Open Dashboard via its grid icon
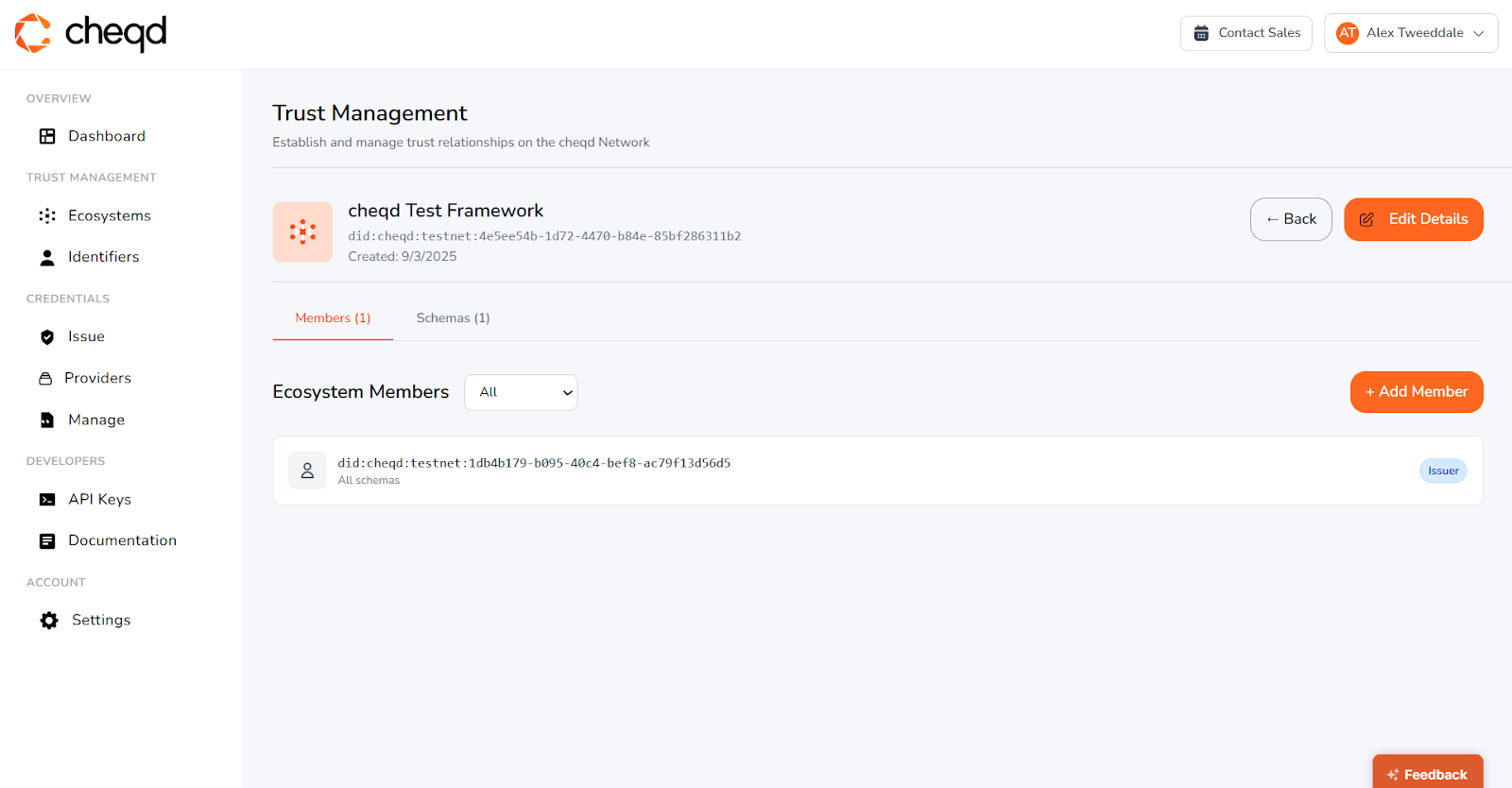This screenshot has height=788, width=1512. pyautogui.click(x=47, y=136)
